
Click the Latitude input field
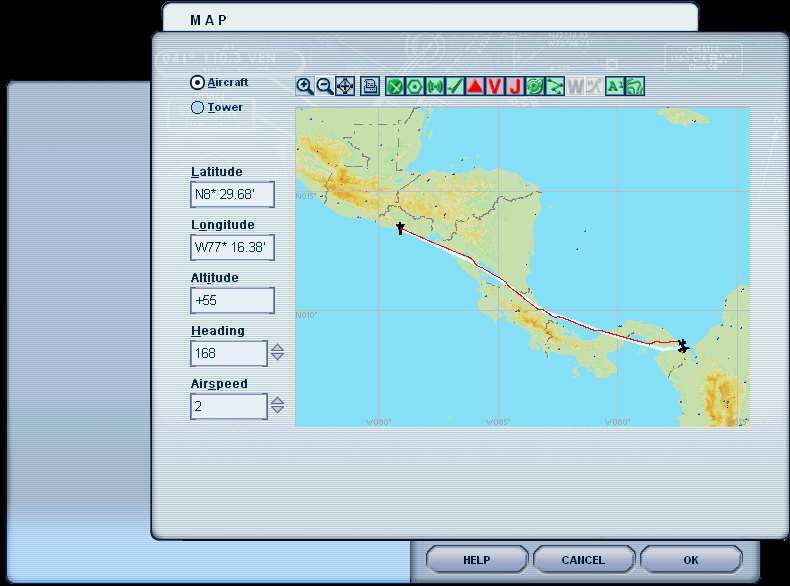[x=232, y=194]
